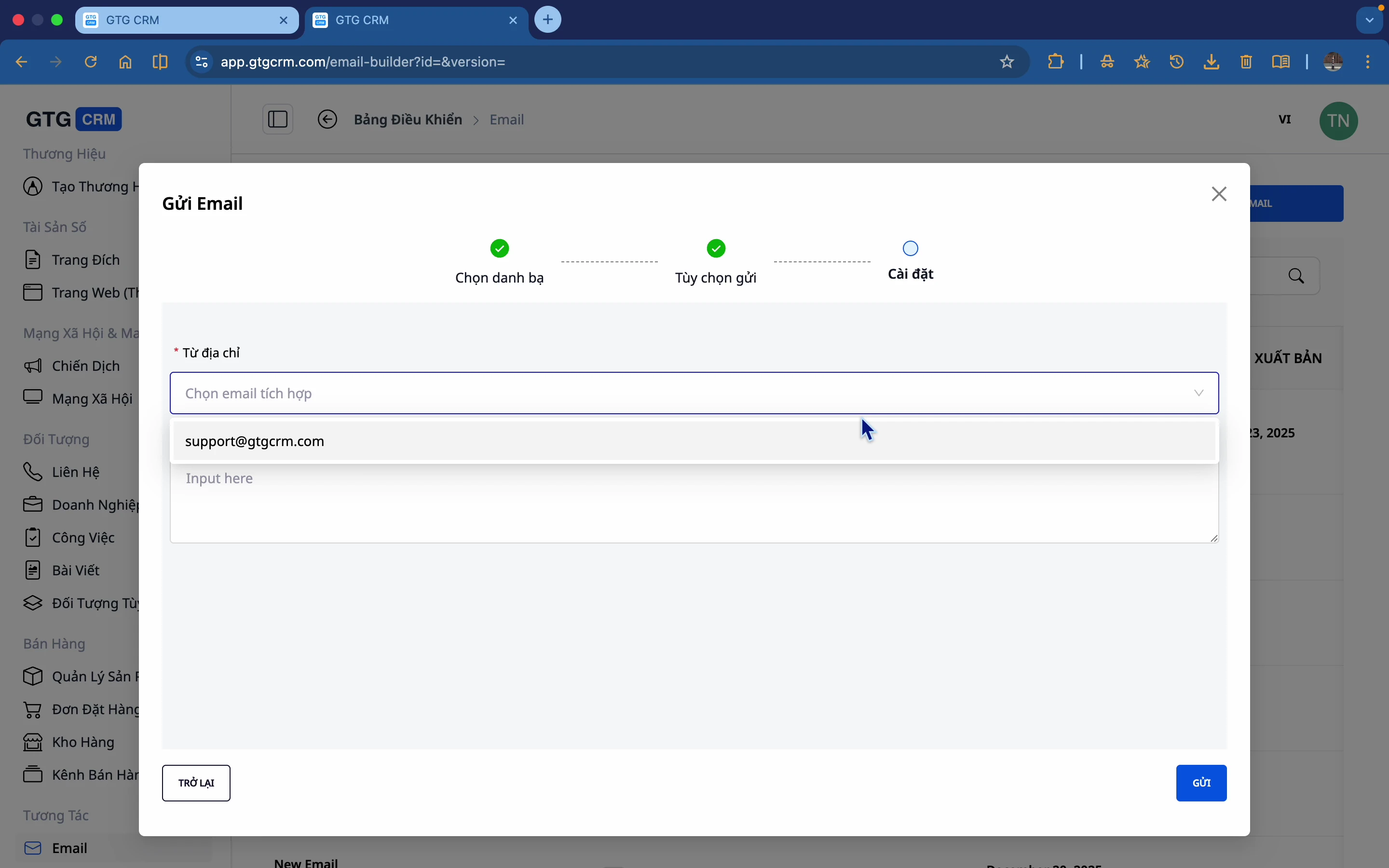Bookmark the page with the star icon

(1007, 61)
